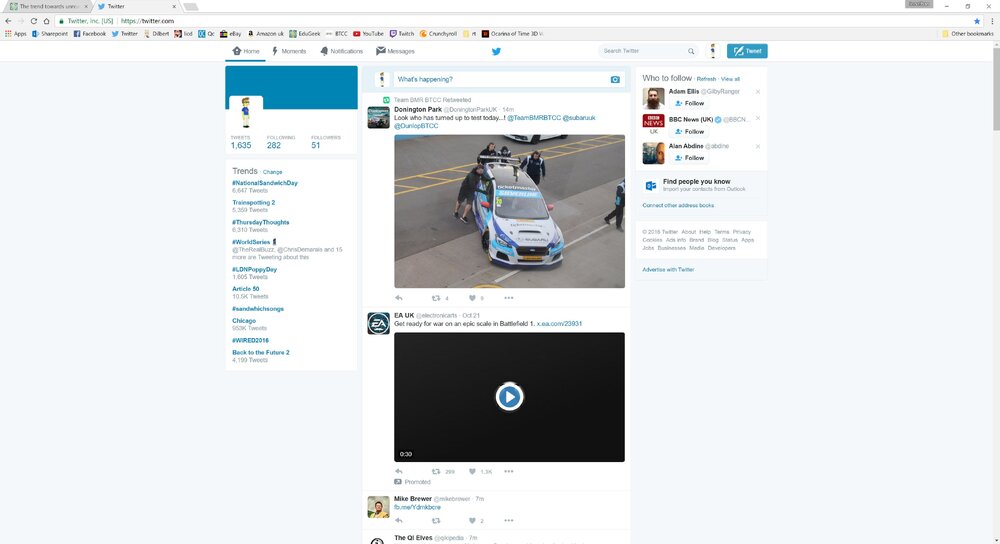Click EA UK profile avatar
Screen dimensions: 1000x544
(378, 323)
